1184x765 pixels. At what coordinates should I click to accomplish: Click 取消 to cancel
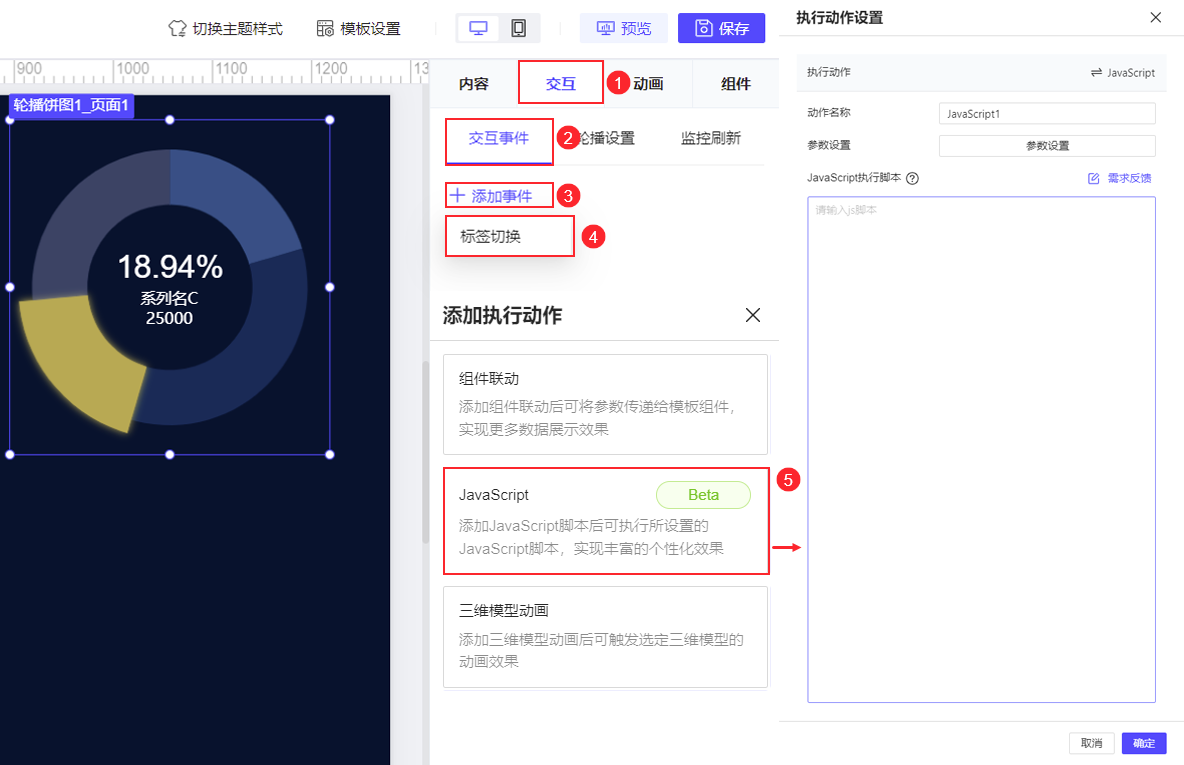[x=1091, y=743]
